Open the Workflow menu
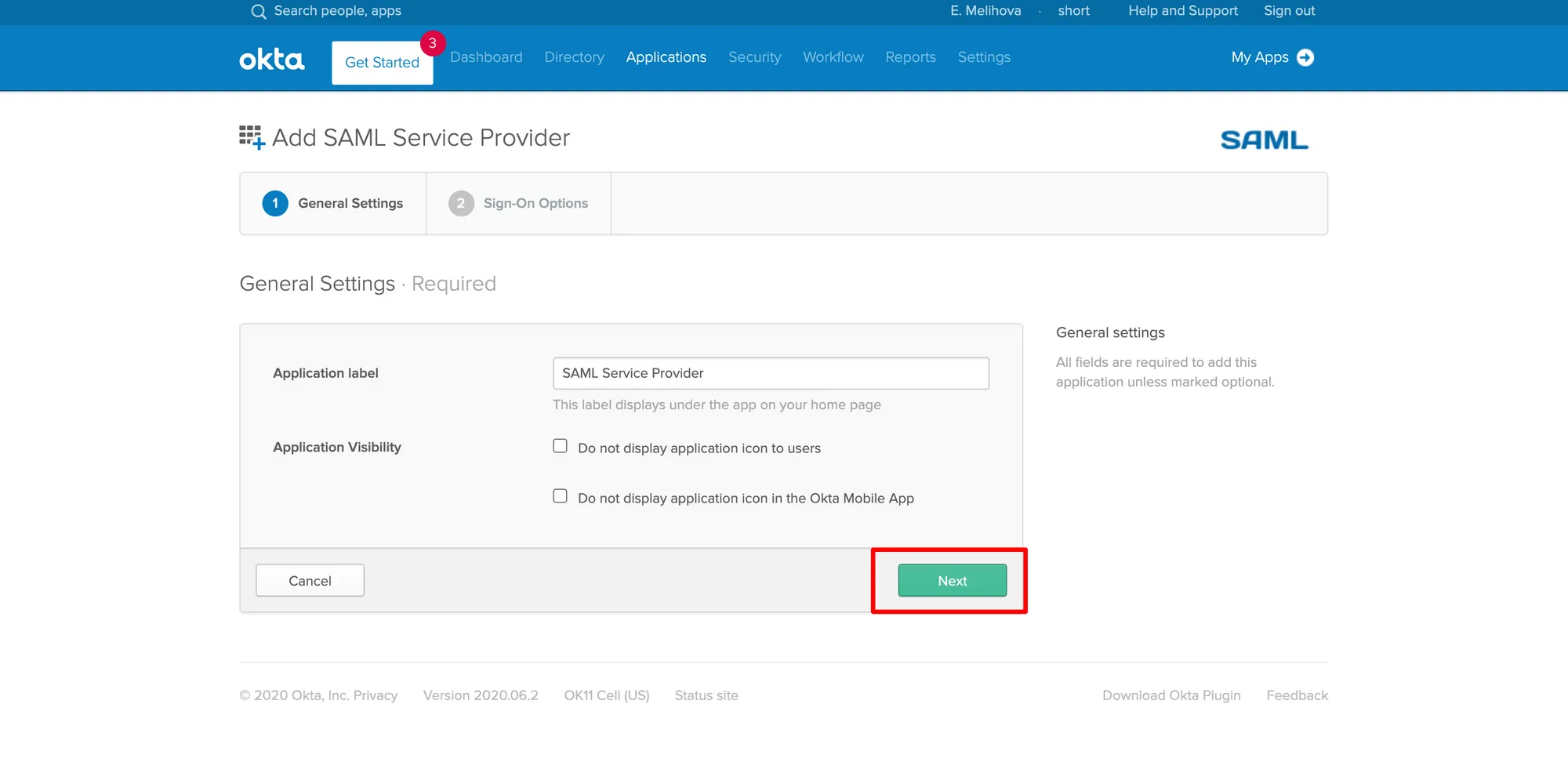This screenshot has height=762, width=1568. pyautogui.click(x=833, y=57)
